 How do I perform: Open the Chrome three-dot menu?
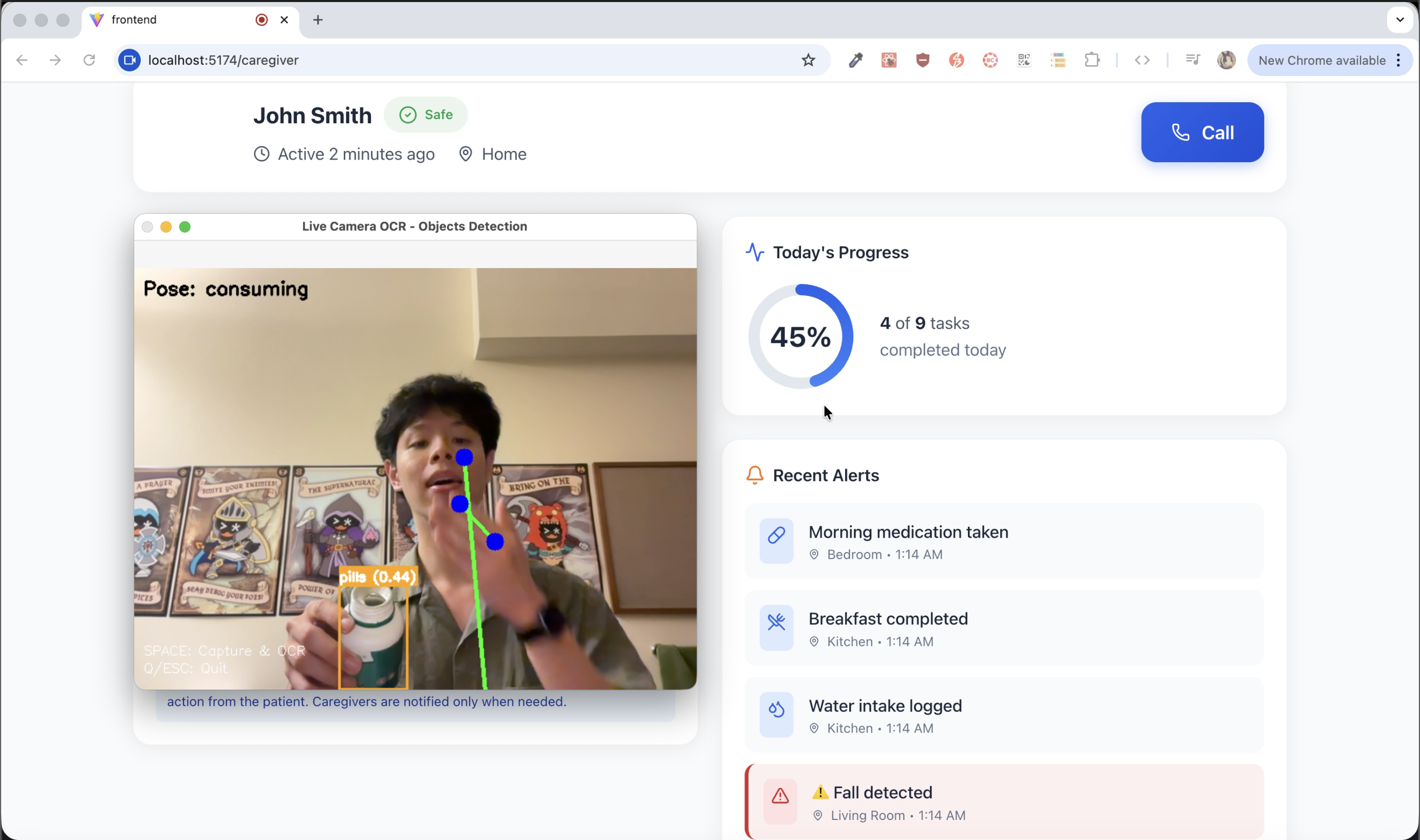tap(1398, 60)
